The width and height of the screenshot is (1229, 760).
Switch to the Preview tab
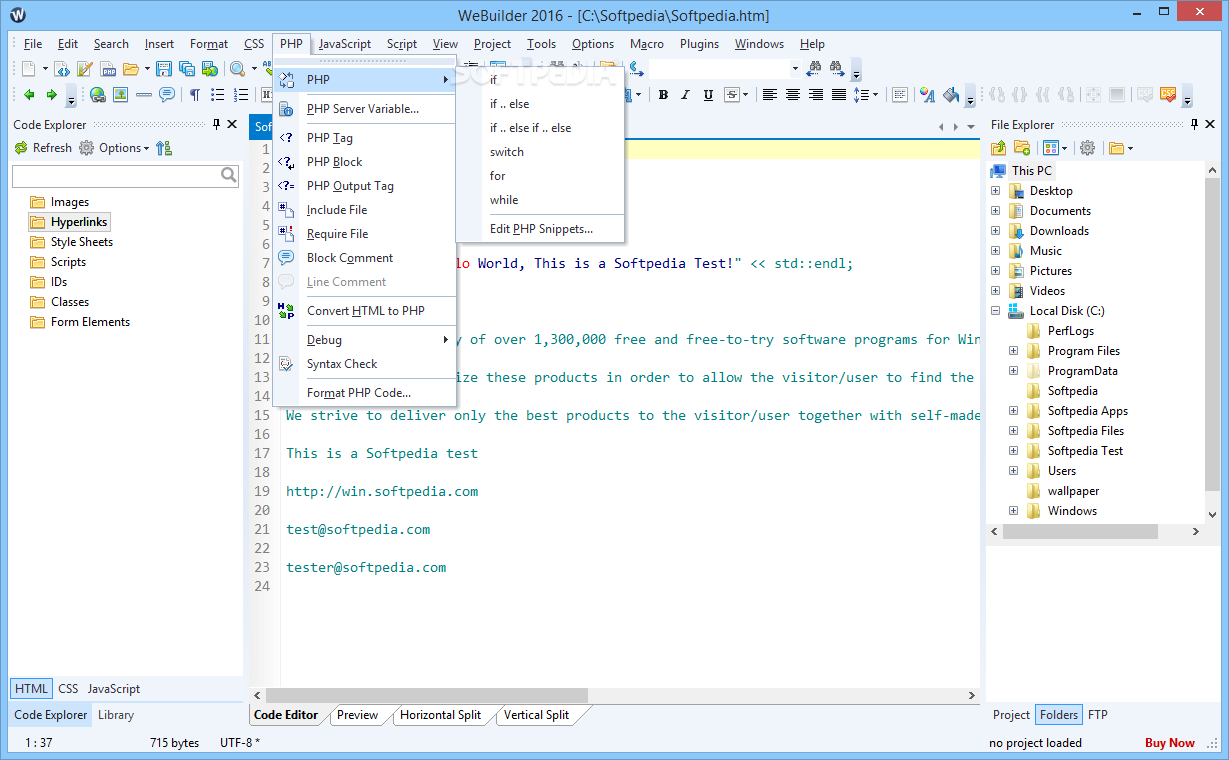357,715
